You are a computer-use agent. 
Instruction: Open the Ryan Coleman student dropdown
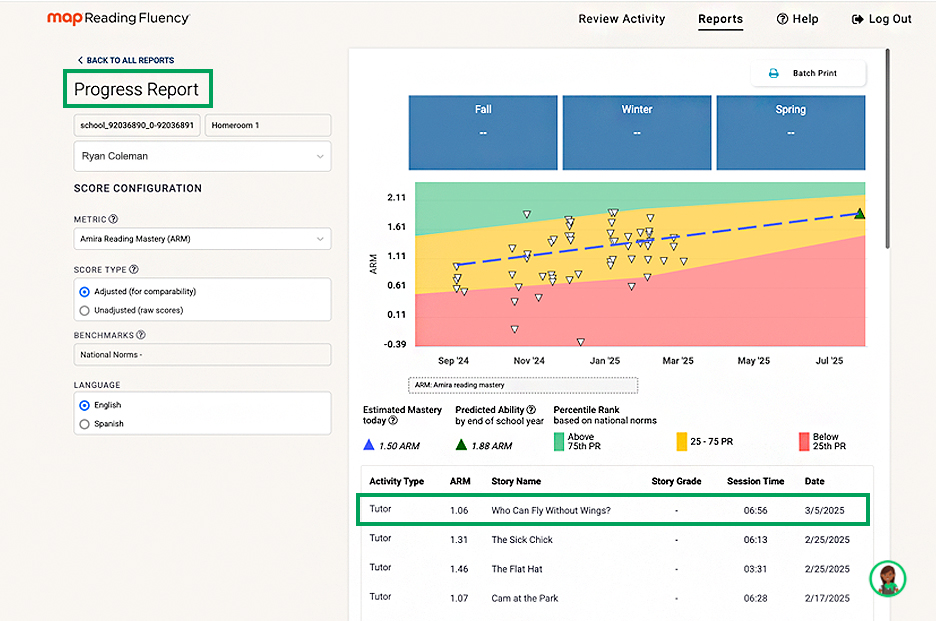pyautogui.click(x=202, y=156)
